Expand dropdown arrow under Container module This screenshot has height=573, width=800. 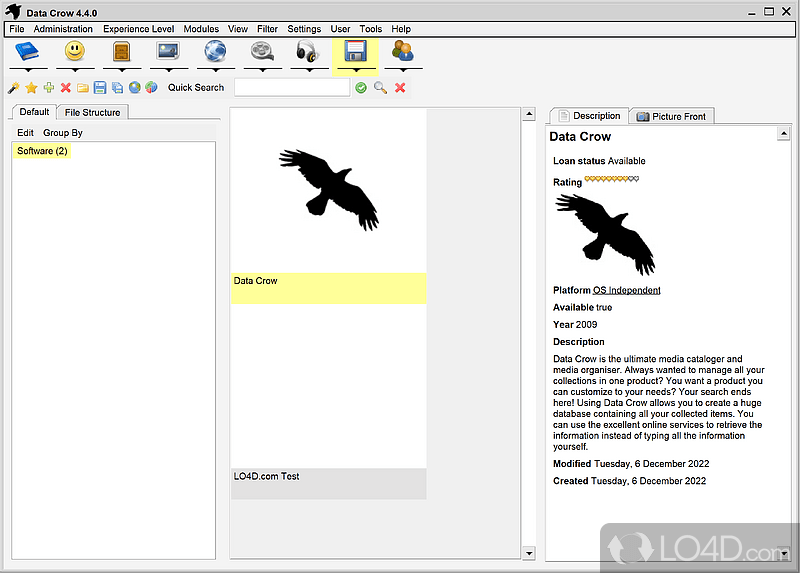coord(122,69)
